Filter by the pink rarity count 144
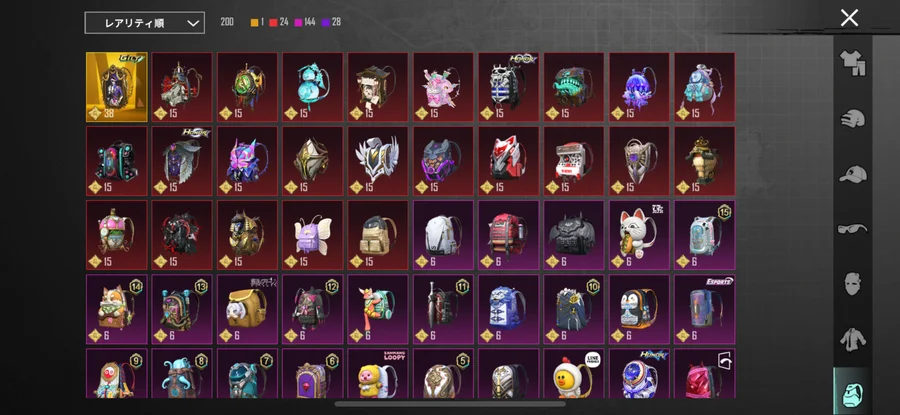The image size is (900, 415). (305, 22)
